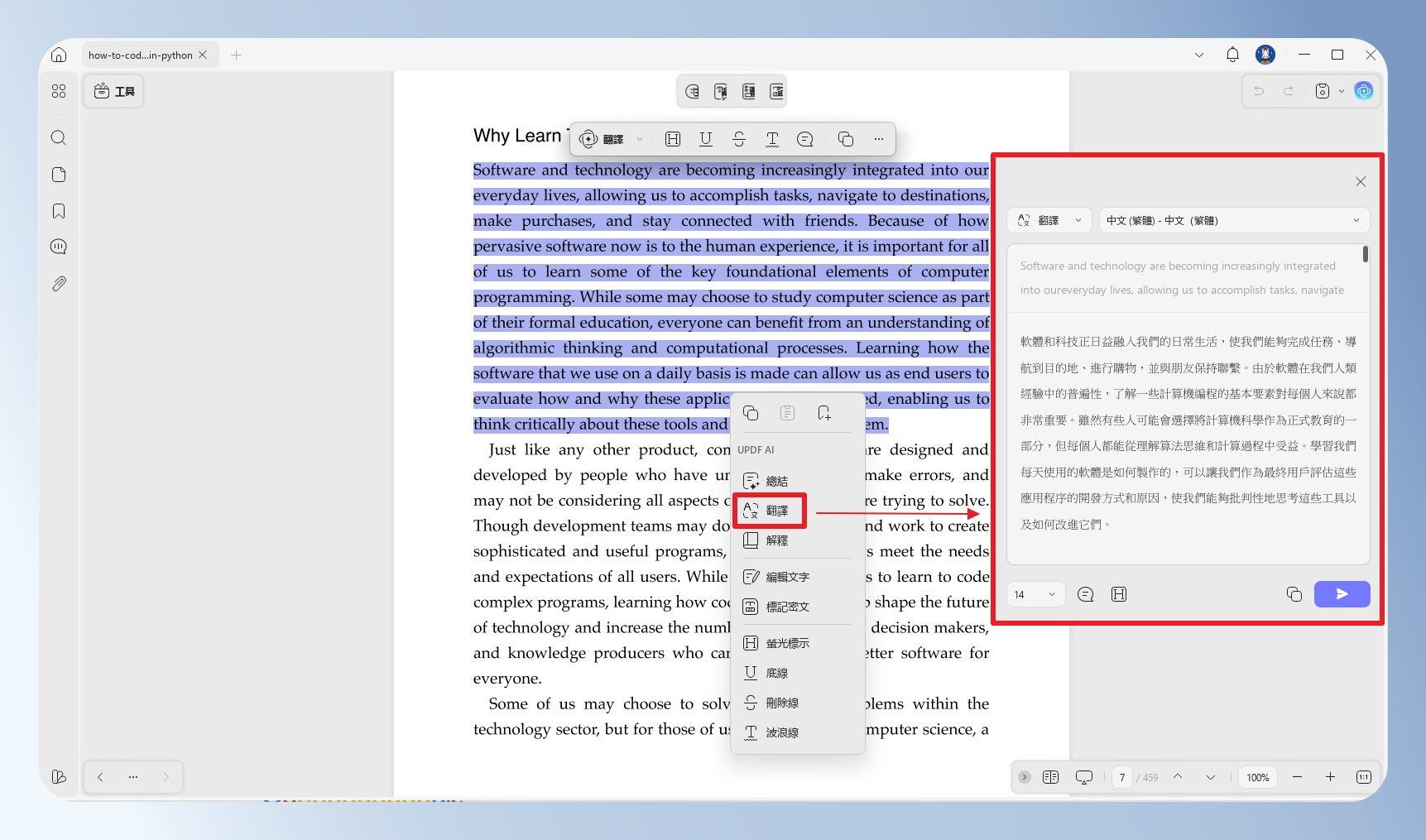Open the attachments paperclip icon
This screenshot has height=840, width=1426.
[59, 284]
